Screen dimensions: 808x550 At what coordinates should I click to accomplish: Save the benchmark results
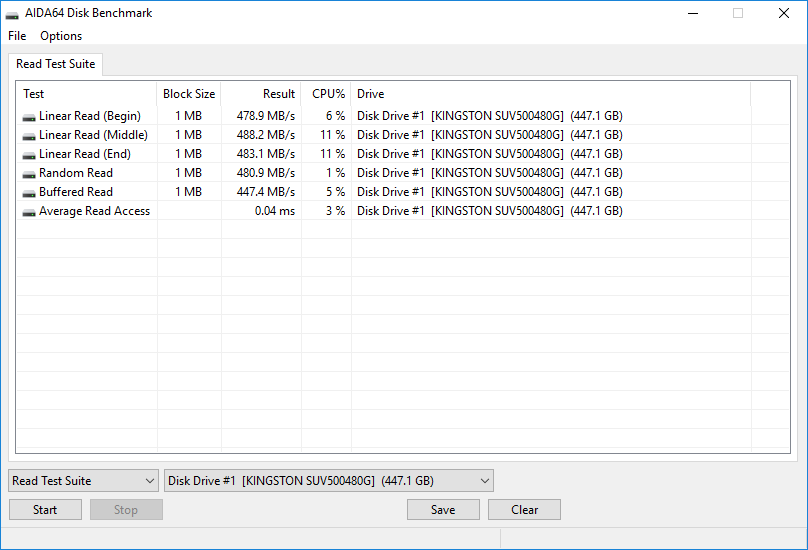click(443, 509)
